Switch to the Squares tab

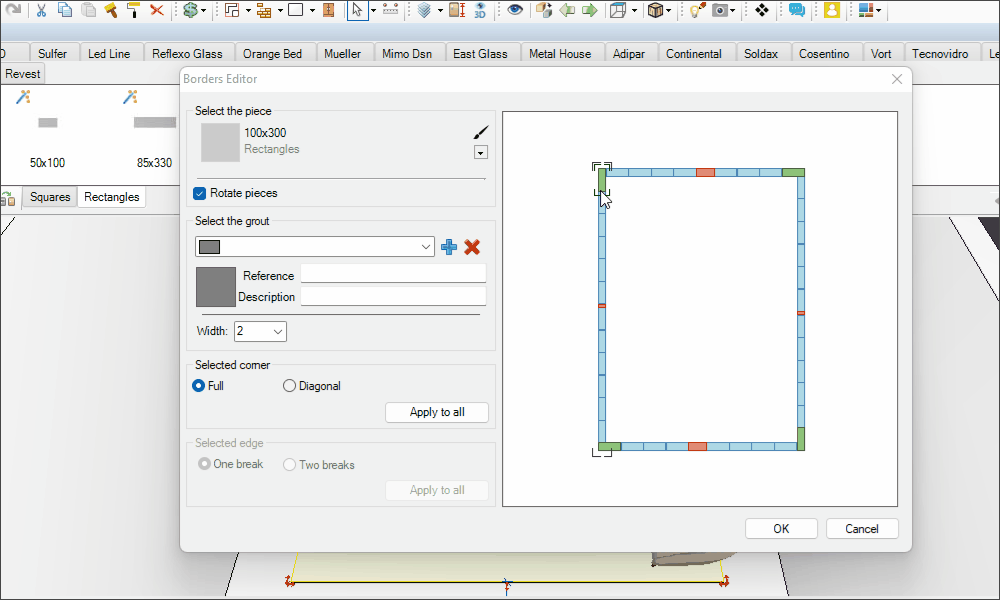50,197
